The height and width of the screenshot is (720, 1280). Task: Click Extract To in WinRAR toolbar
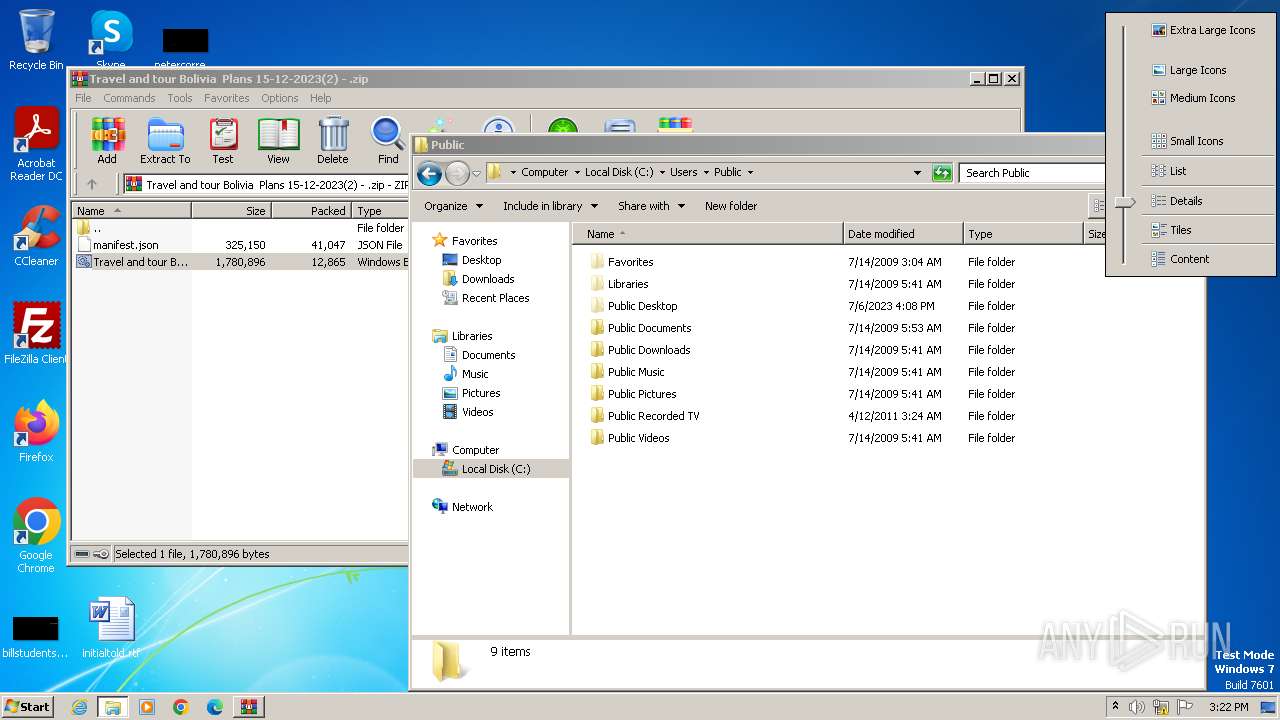pyautogui.click(x=165, y=140)
